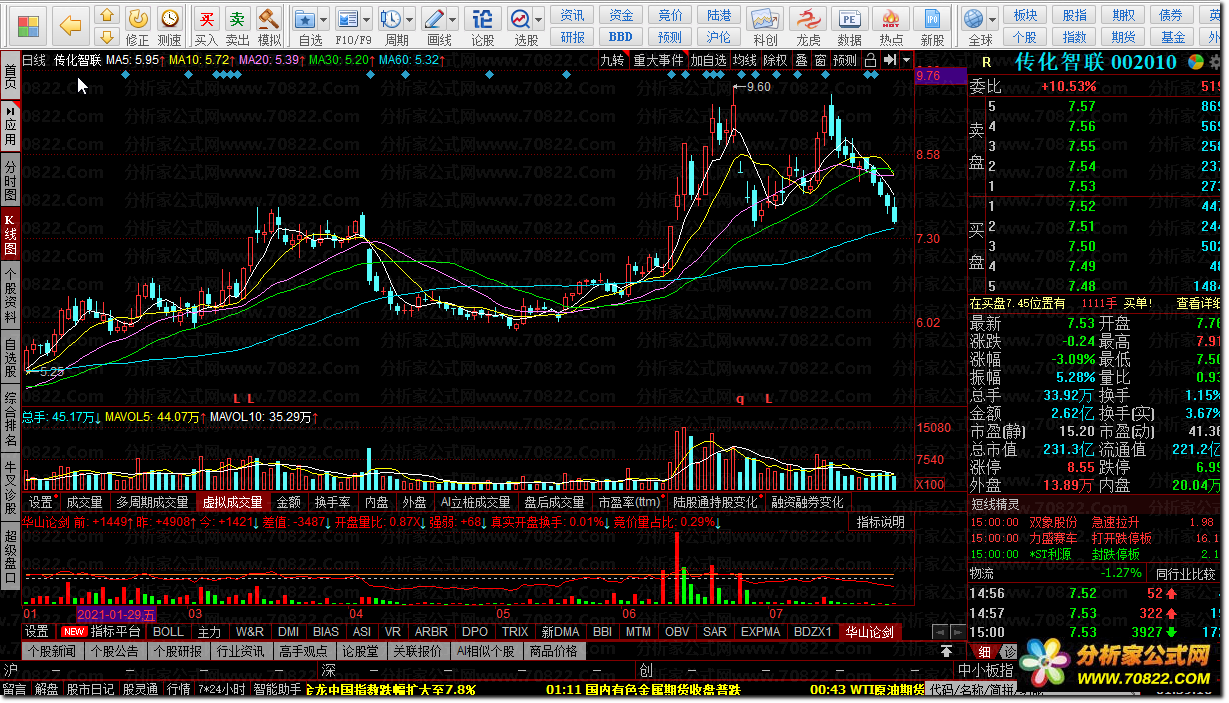
Task: Click the up arrow page icon
Action: [x=107, y=15]
